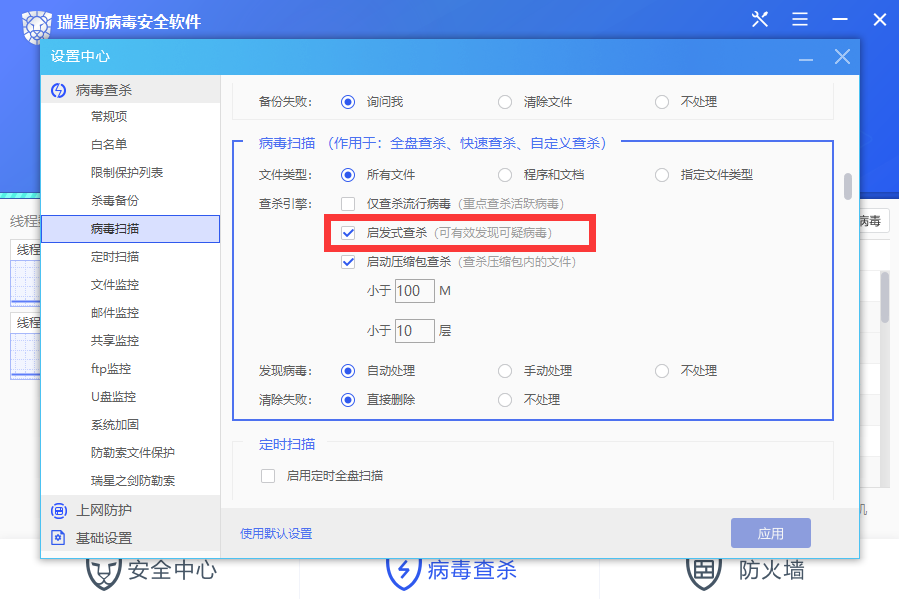899x599 pixels.
Task: Click 使用默认设置 link
Action: (276, 534)
